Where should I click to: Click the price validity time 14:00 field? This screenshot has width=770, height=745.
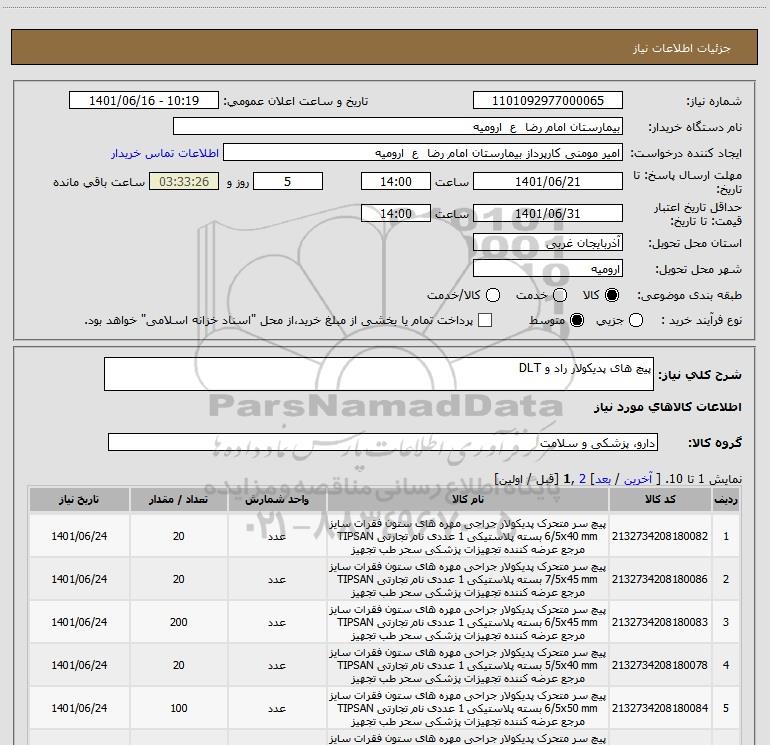pos(396,214)
